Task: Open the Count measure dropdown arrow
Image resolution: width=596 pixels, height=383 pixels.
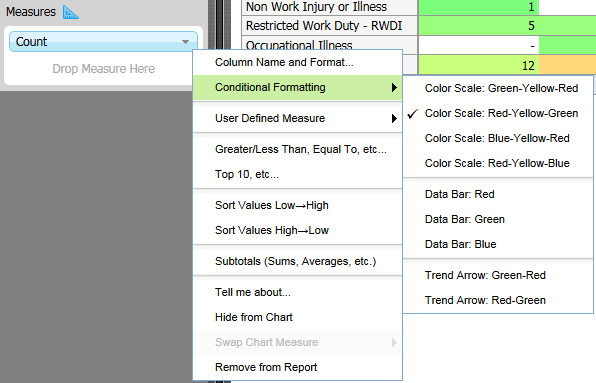Action: tap(185, 42)
